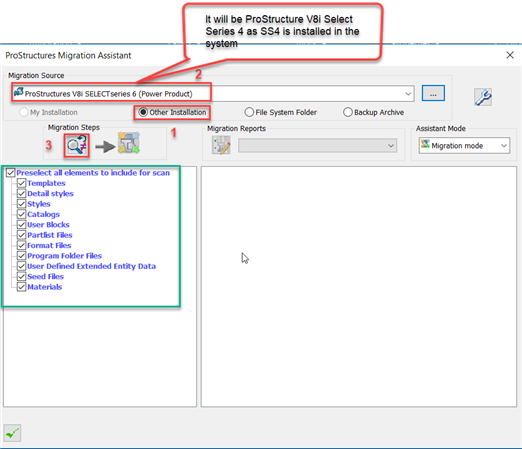Uncheck the Seed Files checkbox
The height and width of the screenshot is (449, 522).
click(x=21, y=276)
